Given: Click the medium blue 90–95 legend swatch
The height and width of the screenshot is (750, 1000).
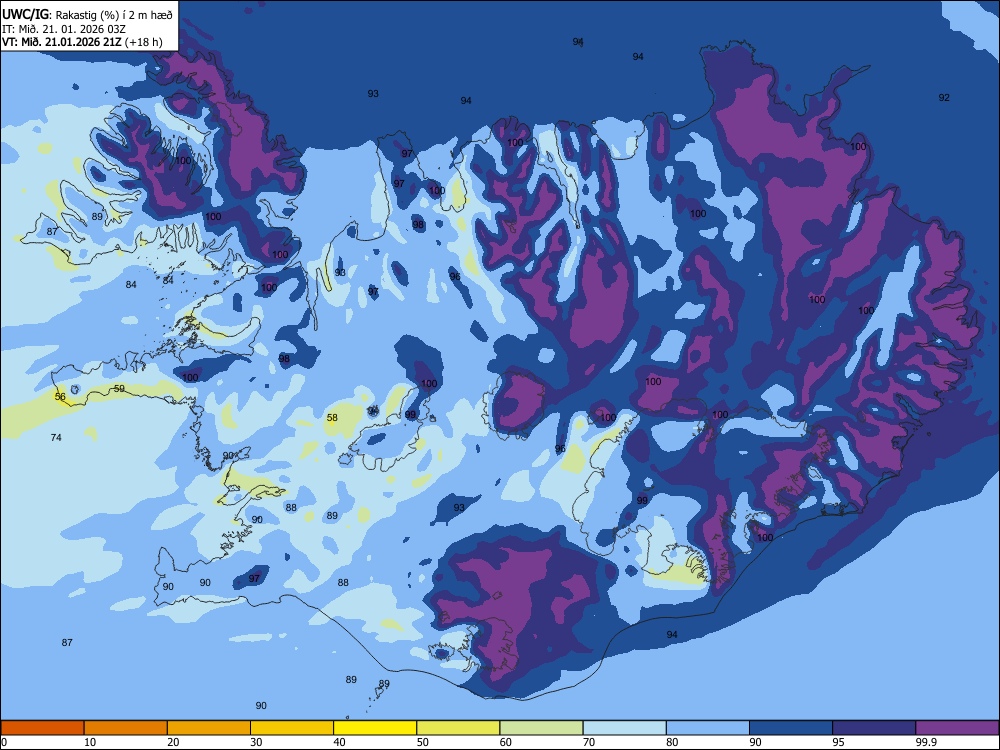Looking at the screenshot, I should (x=791, y=728).
